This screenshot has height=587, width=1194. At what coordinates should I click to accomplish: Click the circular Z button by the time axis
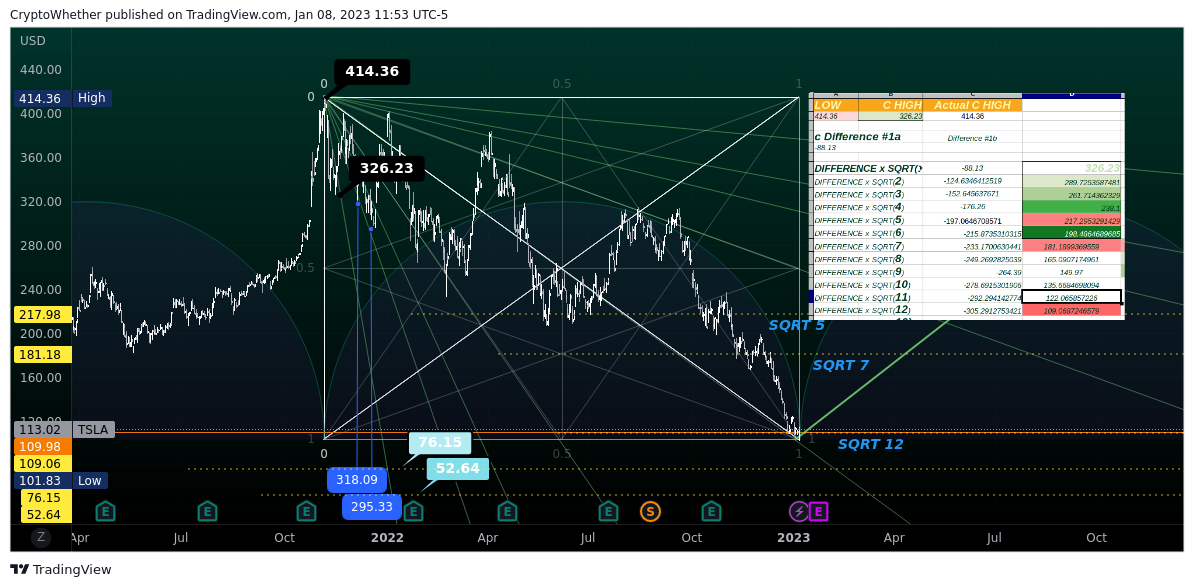point(41,538)
